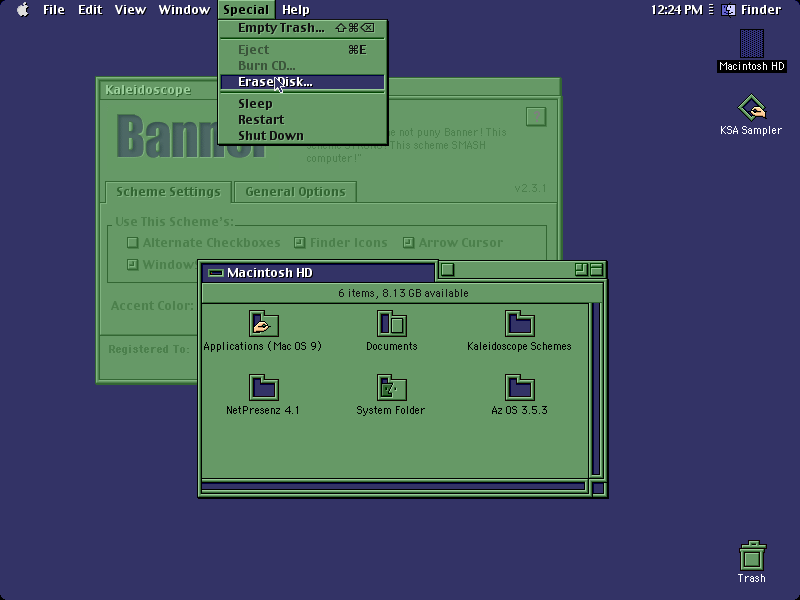The width and height of the screenshot is (800, 600).
Task: Open the Window menu
Action: tap(184, 10)
